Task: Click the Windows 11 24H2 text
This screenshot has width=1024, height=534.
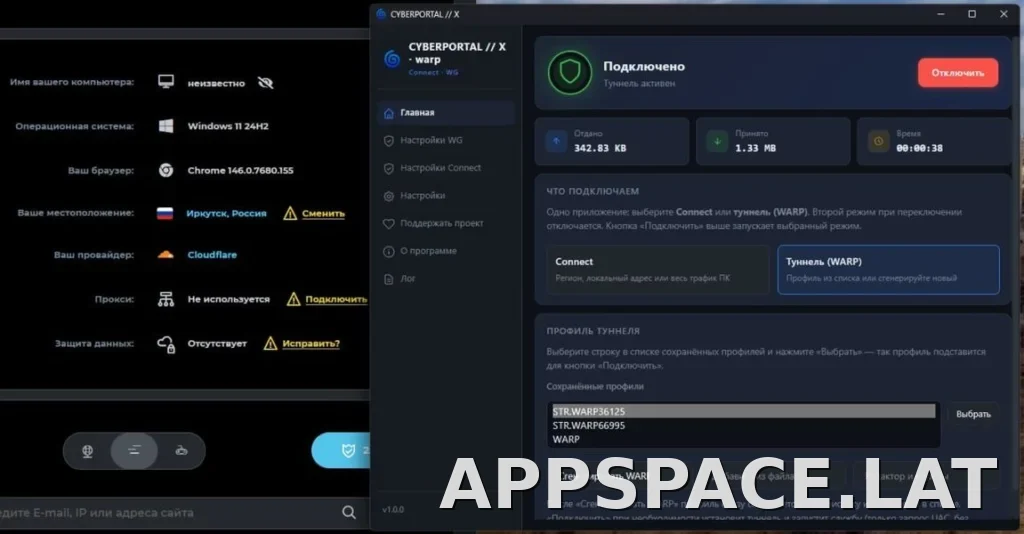Action: coord(228,126)
